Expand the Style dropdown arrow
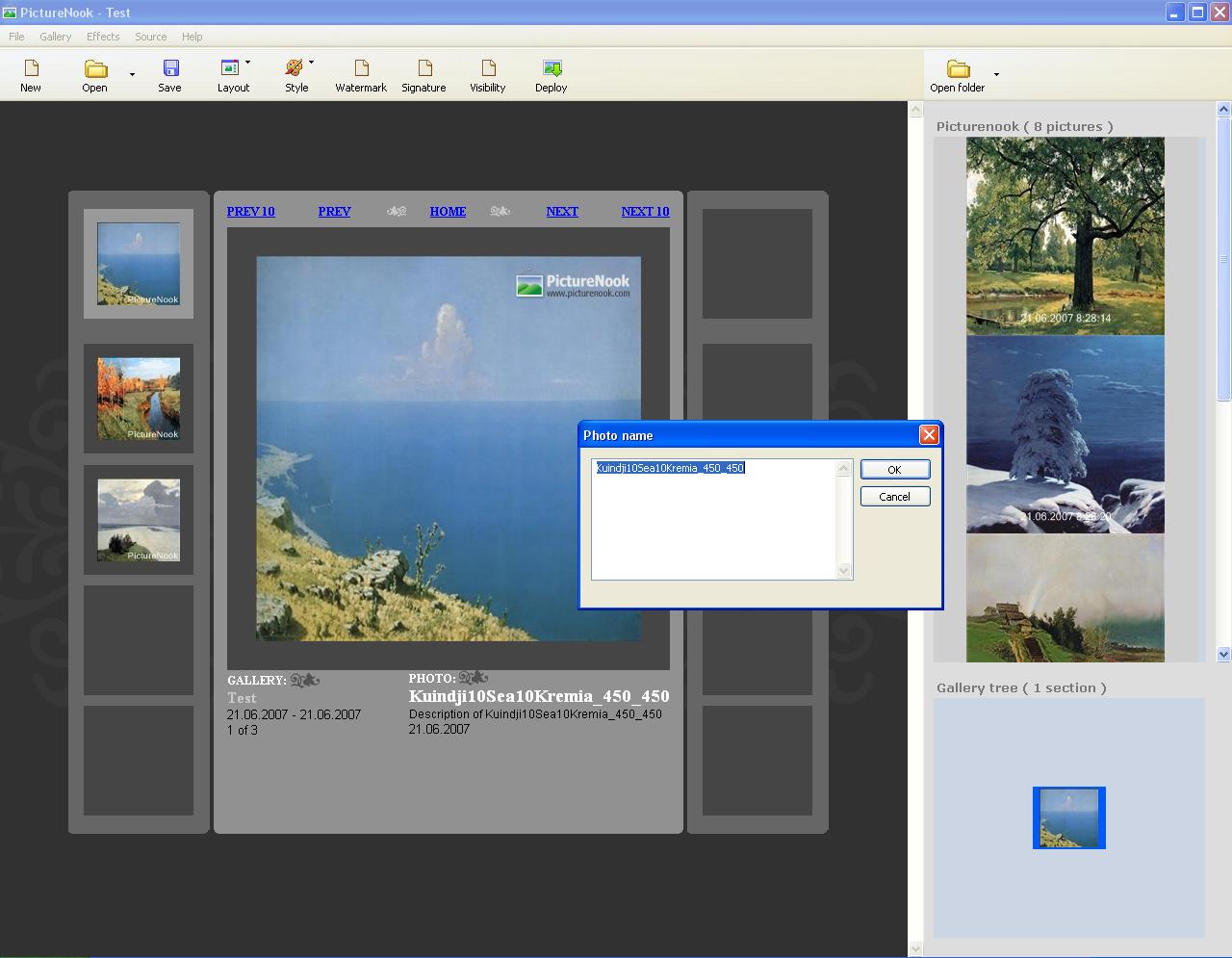 point(311,63)
